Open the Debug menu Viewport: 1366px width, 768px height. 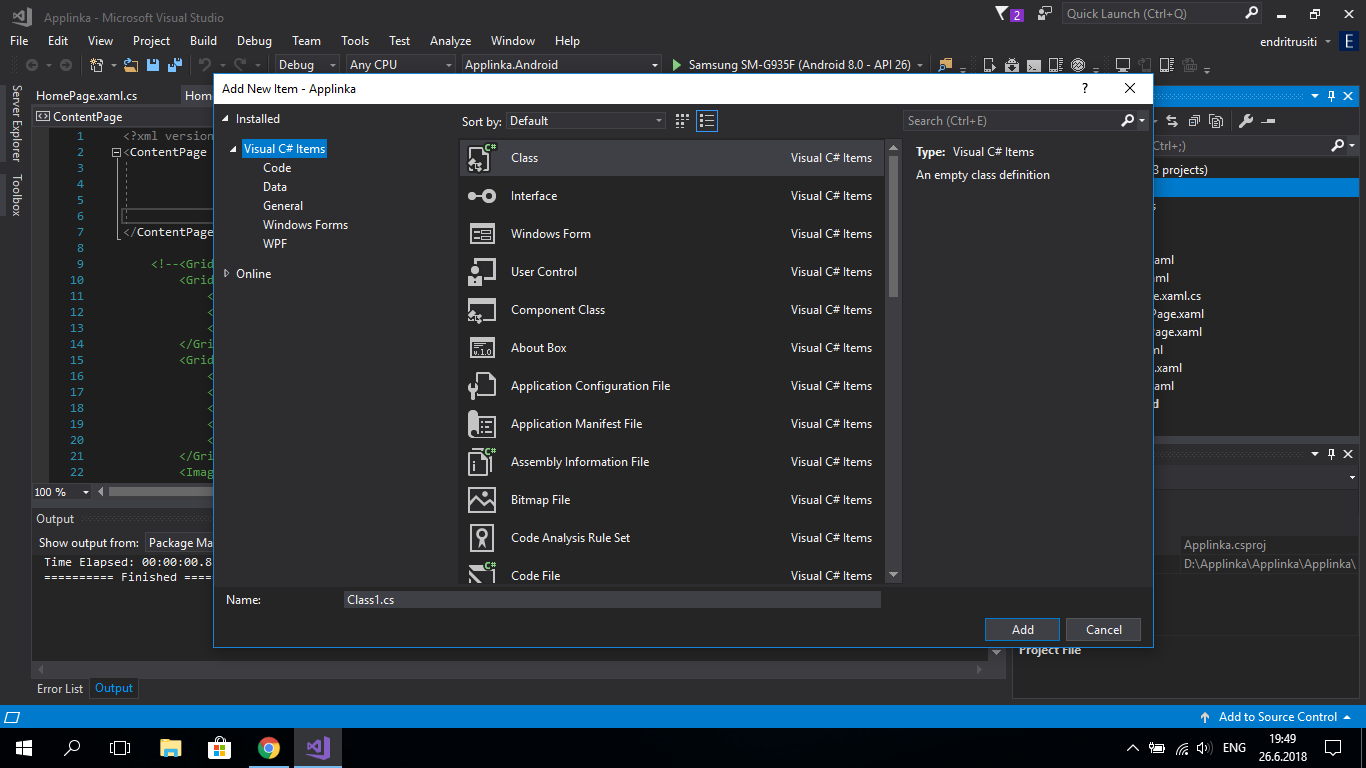coord(253,41)
